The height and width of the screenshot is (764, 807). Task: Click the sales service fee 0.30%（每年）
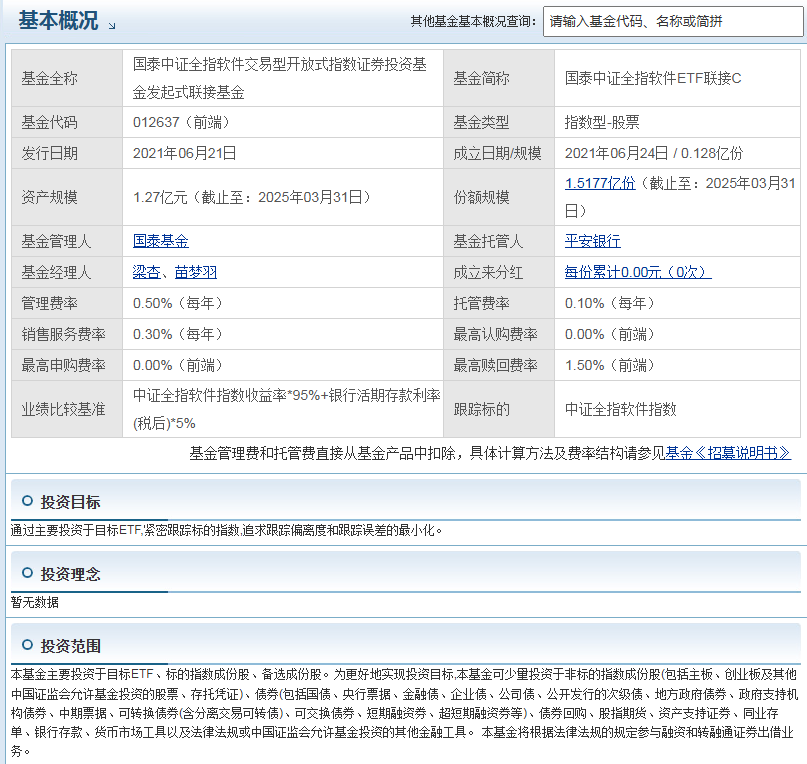(178, 334)
